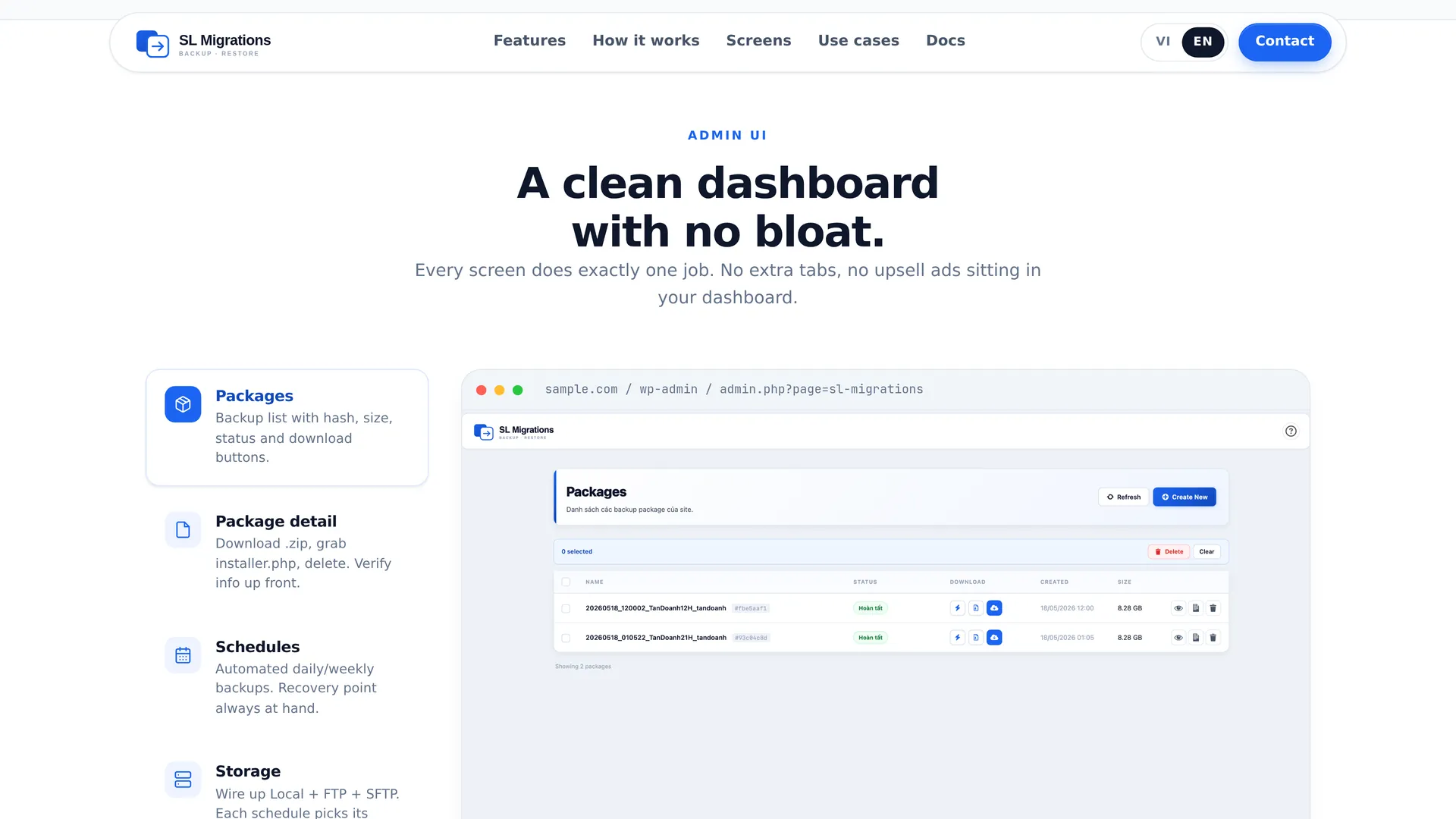Click Hoàn tất status badge of TanDoanh21H row
This screenshot has width=1456, height=819.
(871, 638)
